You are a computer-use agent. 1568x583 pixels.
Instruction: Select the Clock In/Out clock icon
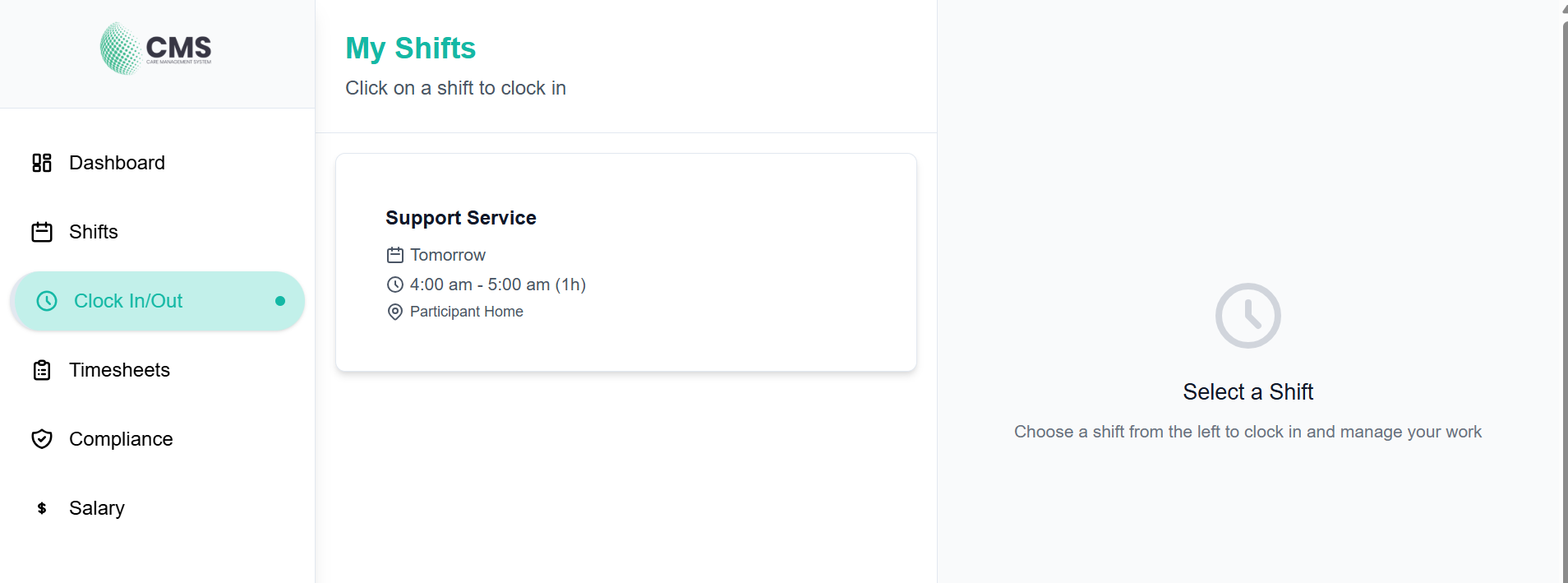(47, 300)
